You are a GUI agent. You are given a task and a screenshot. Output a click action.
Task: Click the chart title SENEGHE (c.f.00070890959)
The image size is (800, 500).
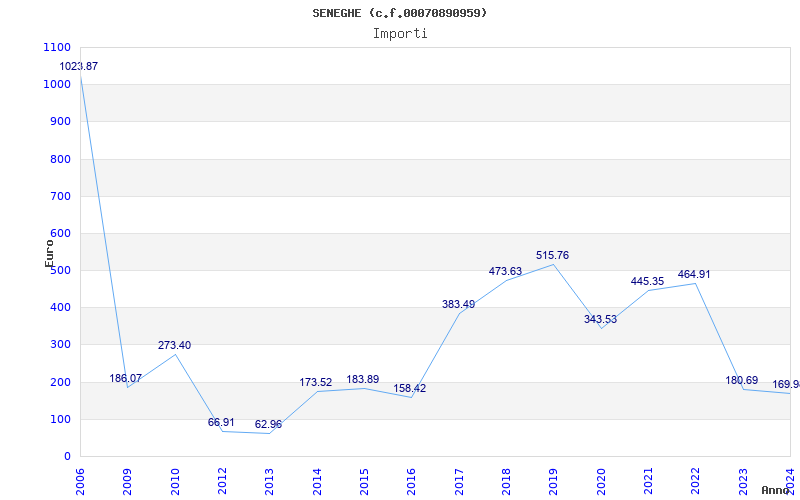[399, 13]
